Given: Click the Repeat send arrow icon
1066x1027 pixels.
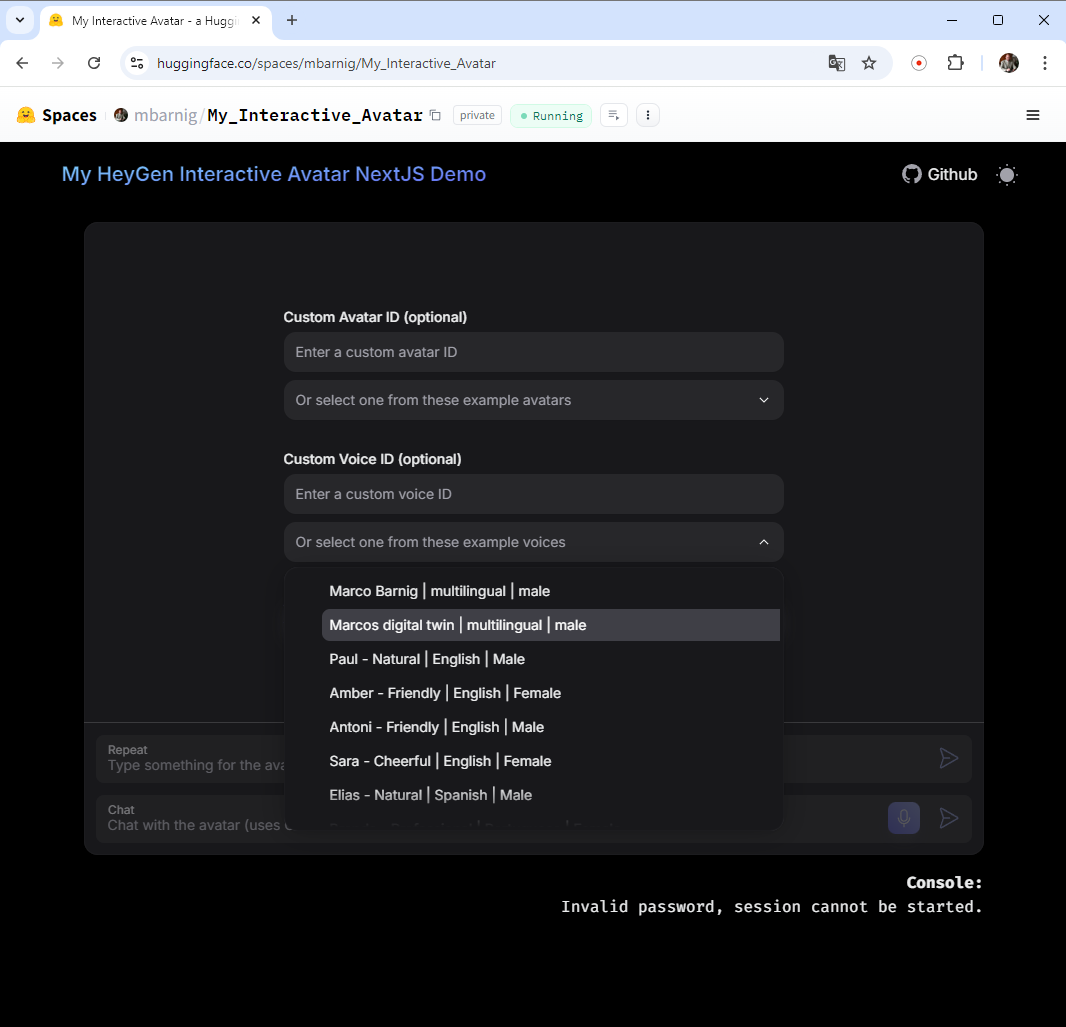Looking at the screenshot, I should (948, 759).
